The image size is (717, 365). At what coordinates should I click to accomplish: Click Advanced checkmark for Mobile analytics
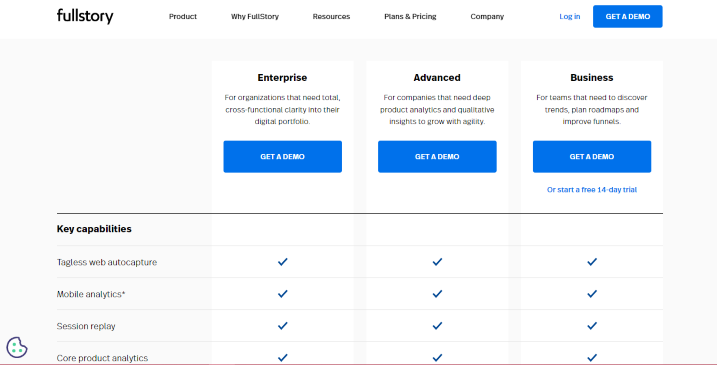[437, 294]
